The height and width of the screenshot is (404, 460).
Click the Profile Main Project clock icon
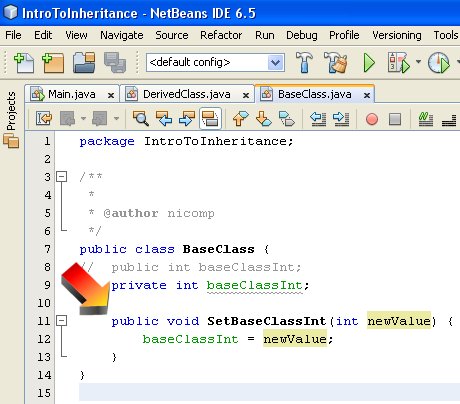coord(439,62)
